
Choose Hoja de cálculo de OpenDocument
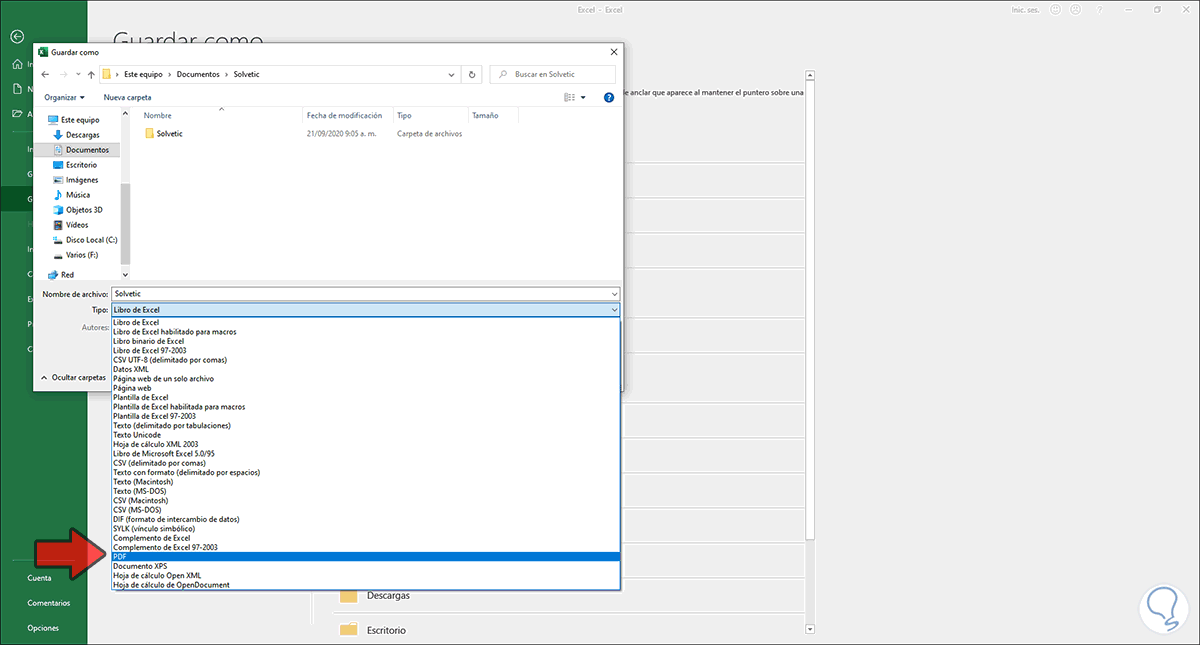coord(366,585)
